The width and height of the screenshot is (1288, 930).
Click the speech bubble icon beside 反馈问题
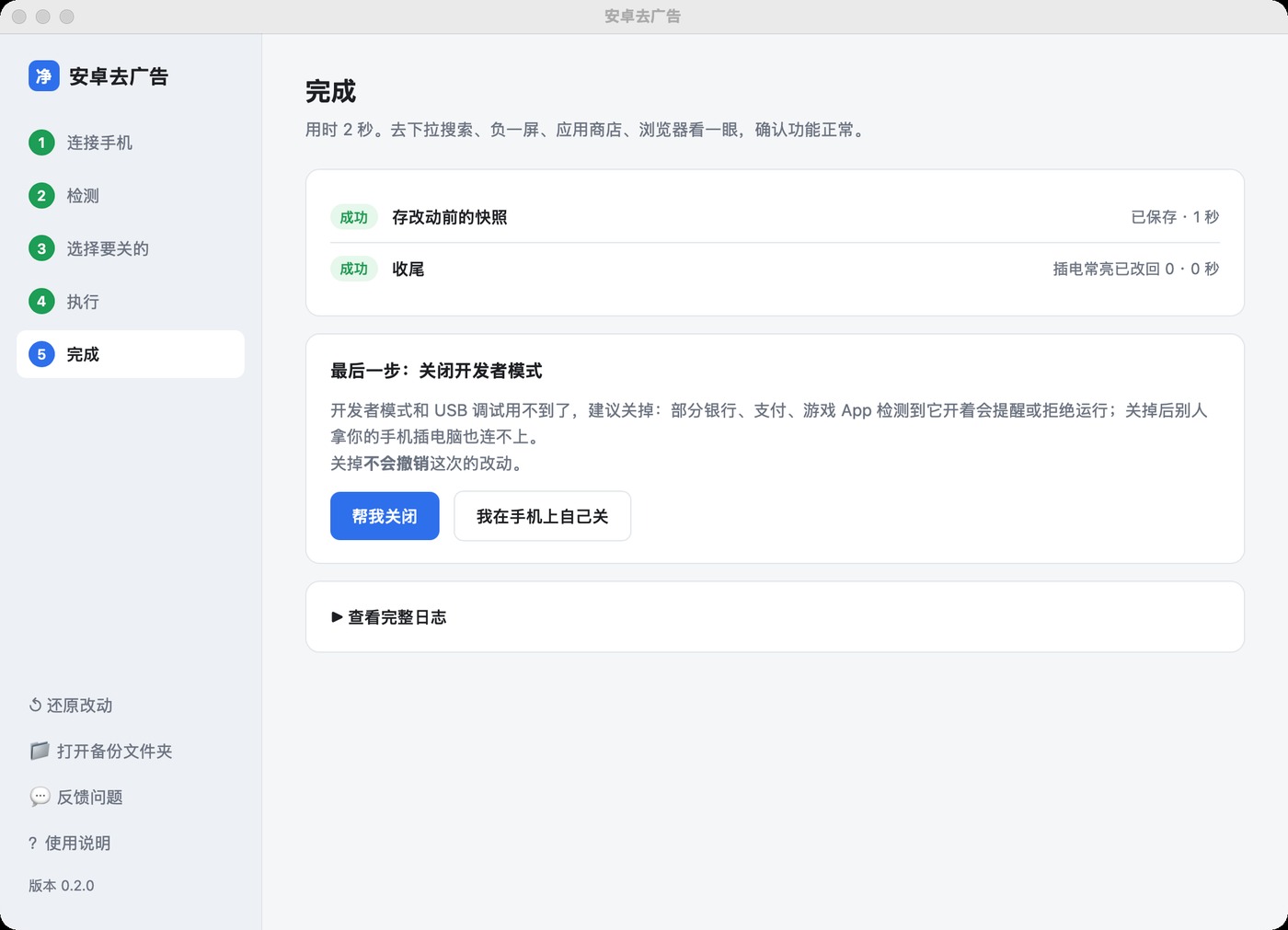(x=40, y=797)
